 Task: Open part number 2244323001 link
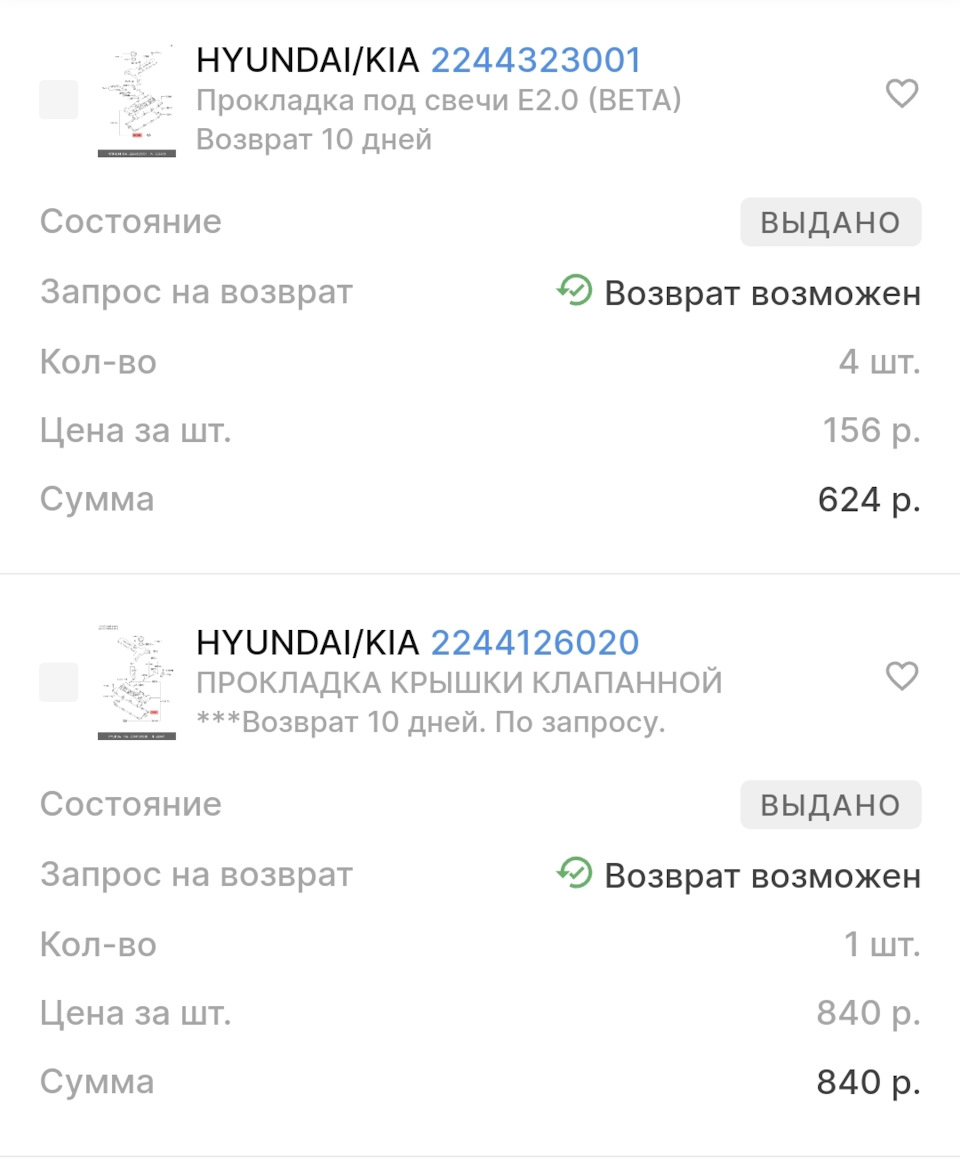tap(535, 60)
